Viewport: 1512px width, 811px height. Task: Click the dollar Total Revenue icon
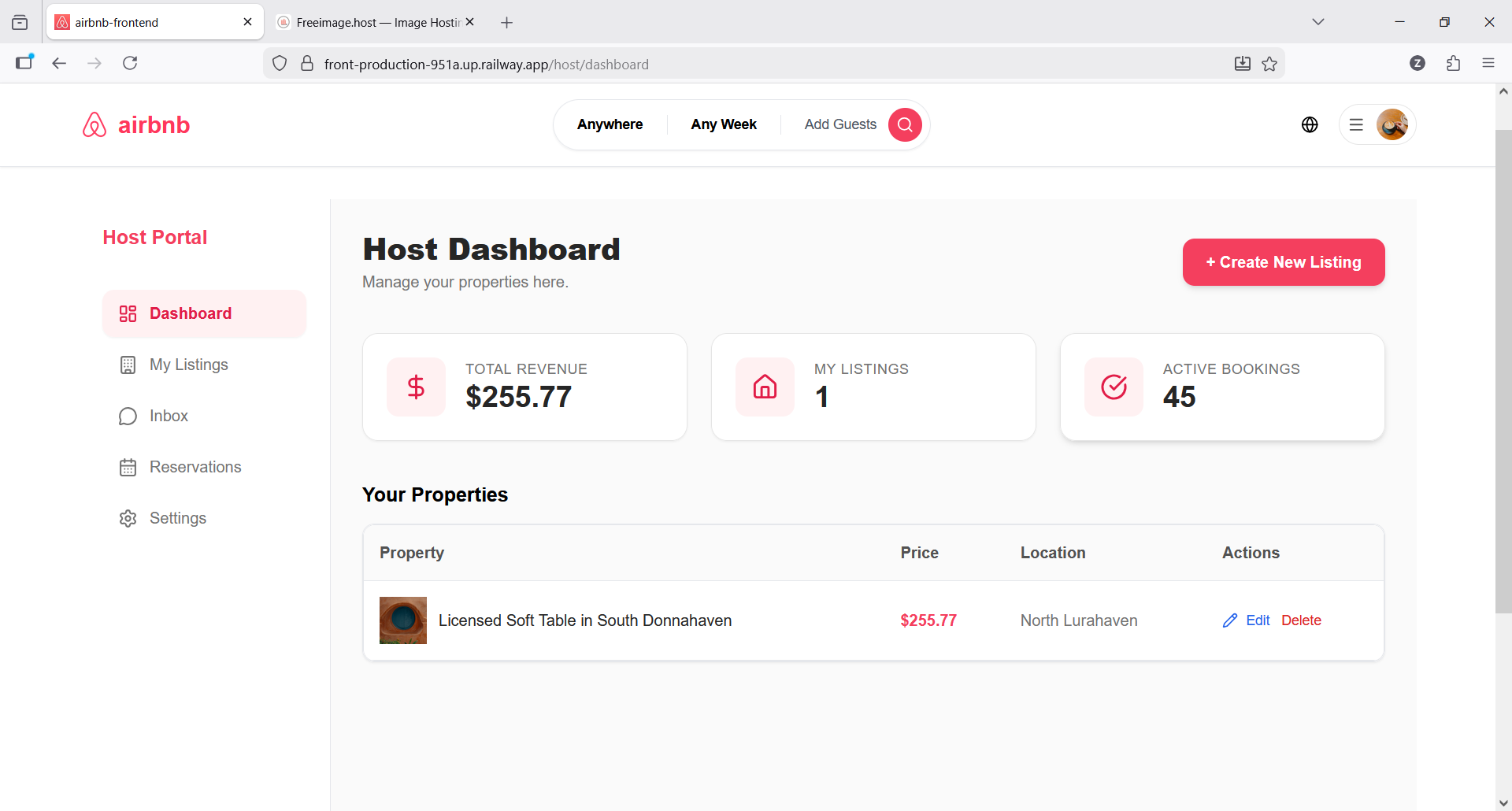416,387
